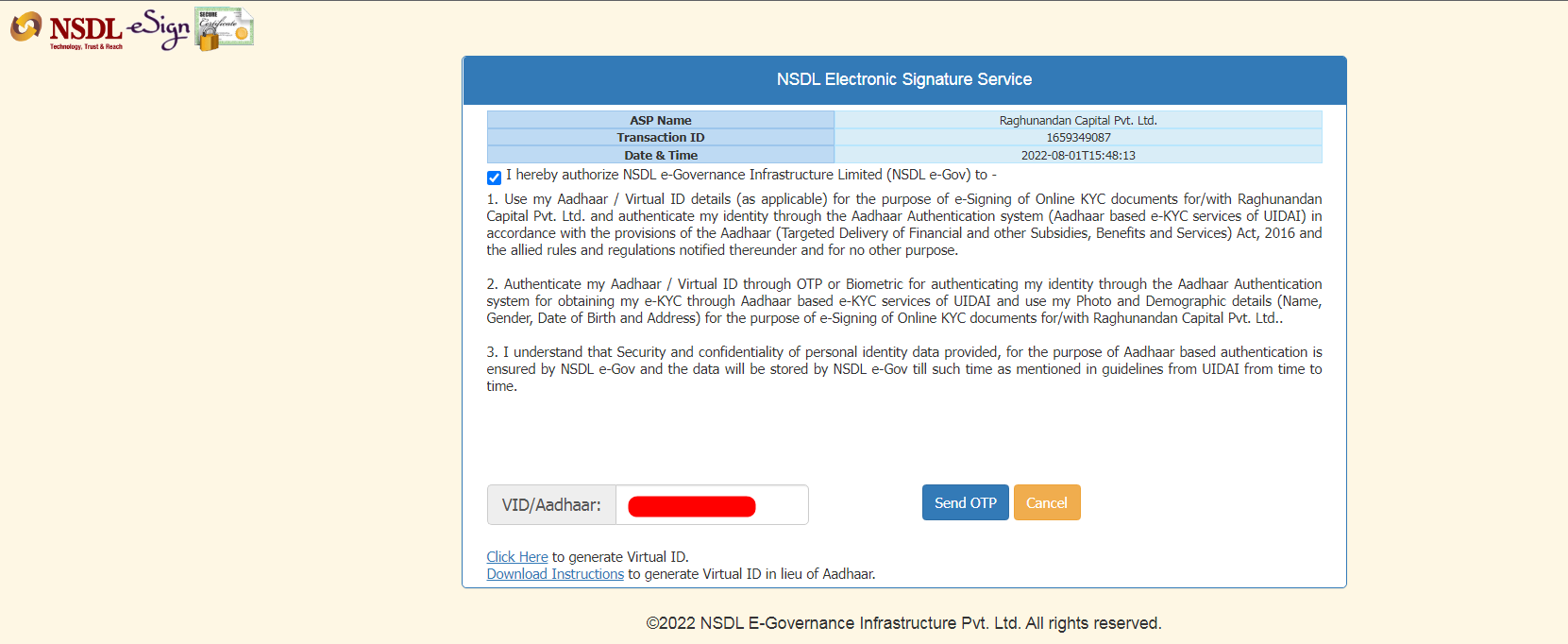Click the 'I hereby authorize' consent label
Screen dimensions: 1568x644
tap(751, 175)
